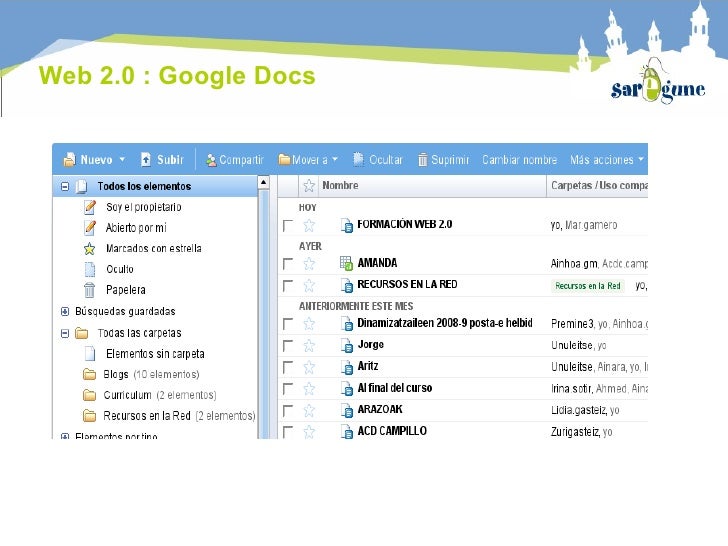
Task: Open the ARAZOAK document
Action: coord(380,409)
